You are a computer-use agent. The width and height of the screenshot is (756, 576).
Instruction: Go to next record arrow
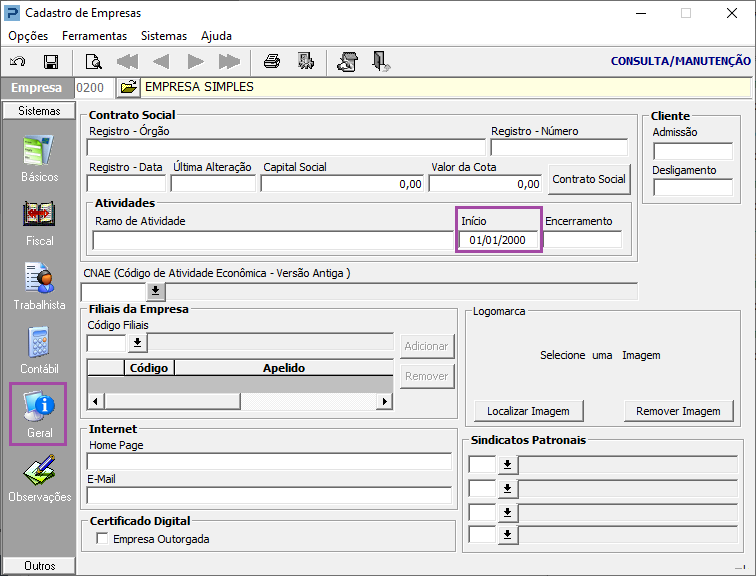pos(195,62)
